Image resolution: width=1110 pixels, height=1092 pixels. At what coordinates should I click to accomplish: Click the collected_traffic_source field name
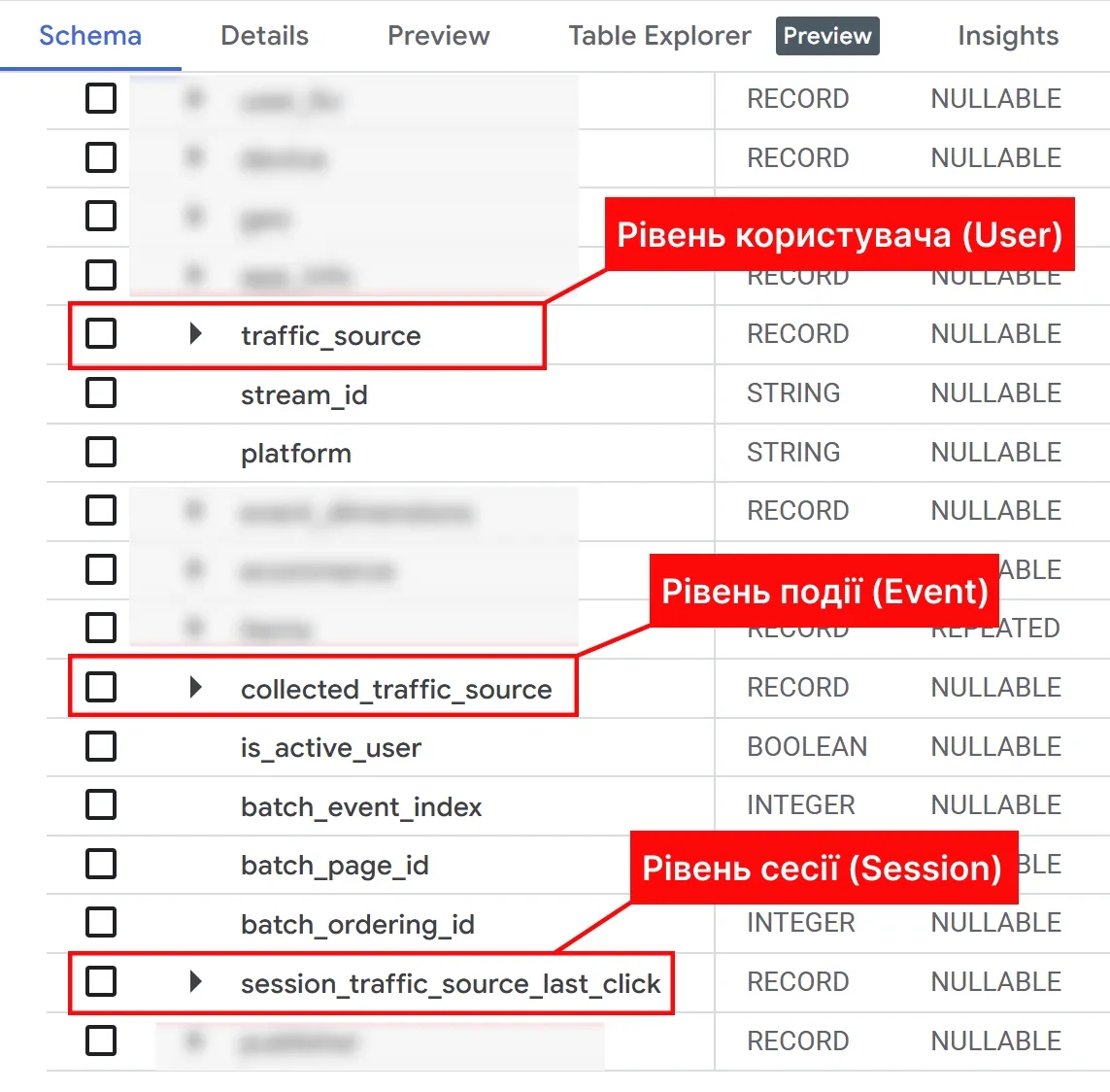tap(396, 690)
